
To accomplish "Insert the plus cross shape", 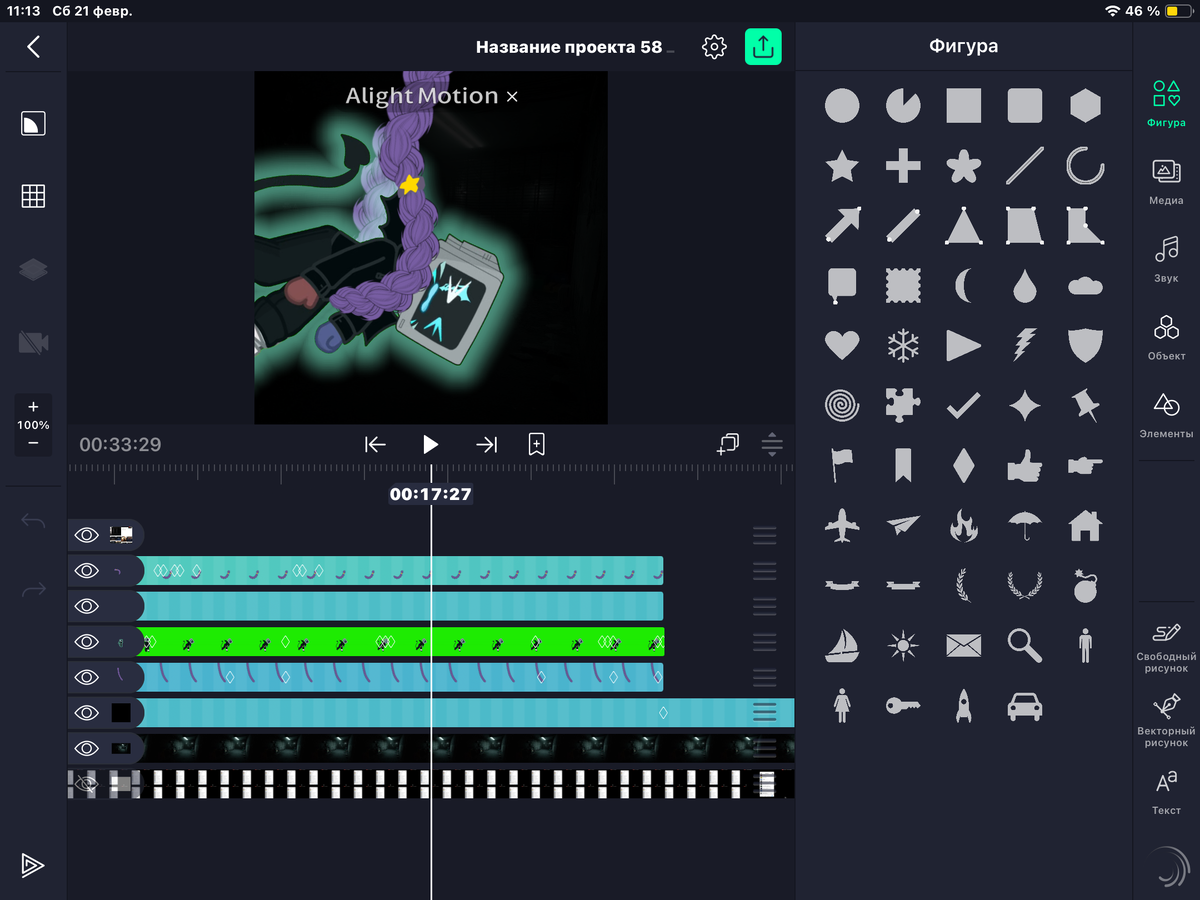I will click(903, 166).
